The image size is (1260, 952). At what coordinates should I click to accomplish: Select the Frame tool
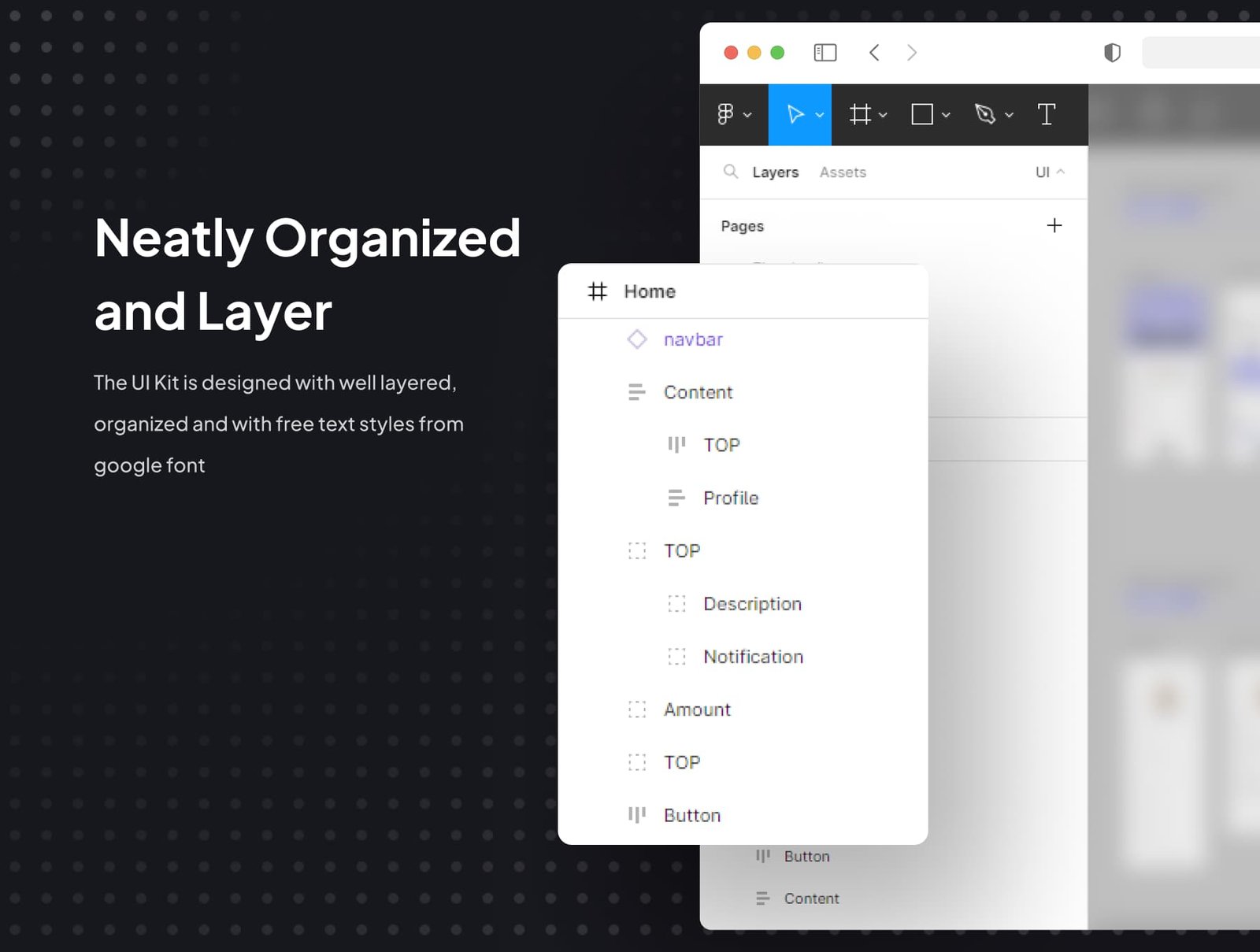(x=860, y=114)
